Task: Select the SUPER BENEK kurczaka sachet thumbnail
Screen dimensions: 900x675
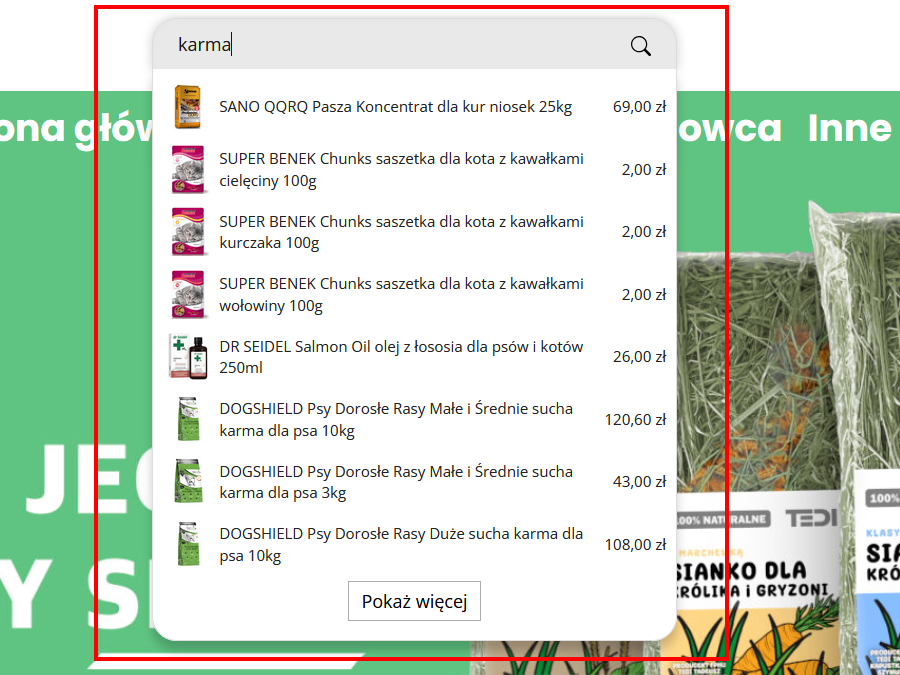Action: (x=188, y=232)
